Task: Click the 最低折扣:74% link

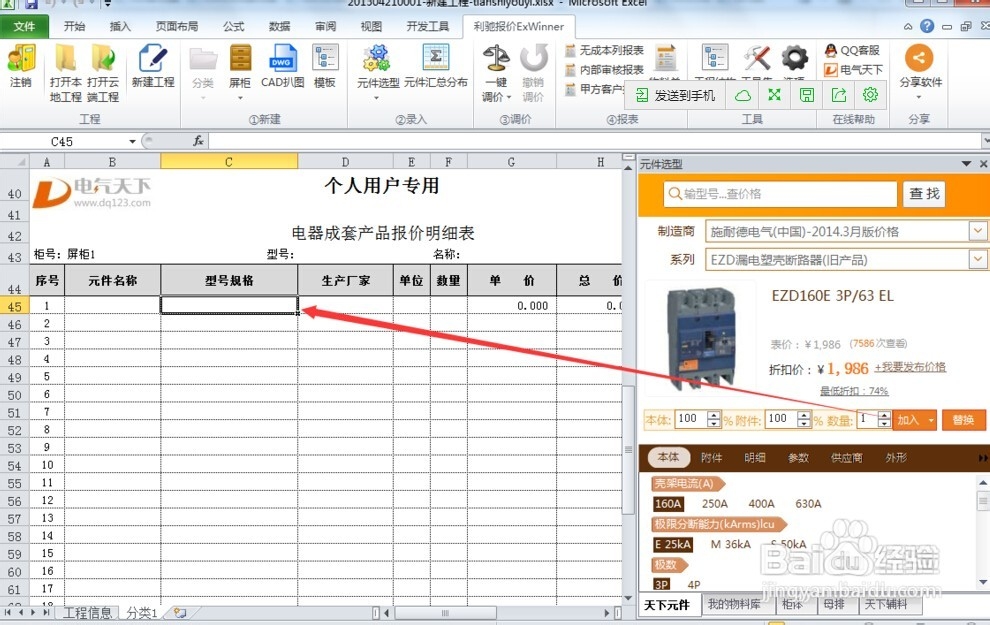Action: point(854,391)
